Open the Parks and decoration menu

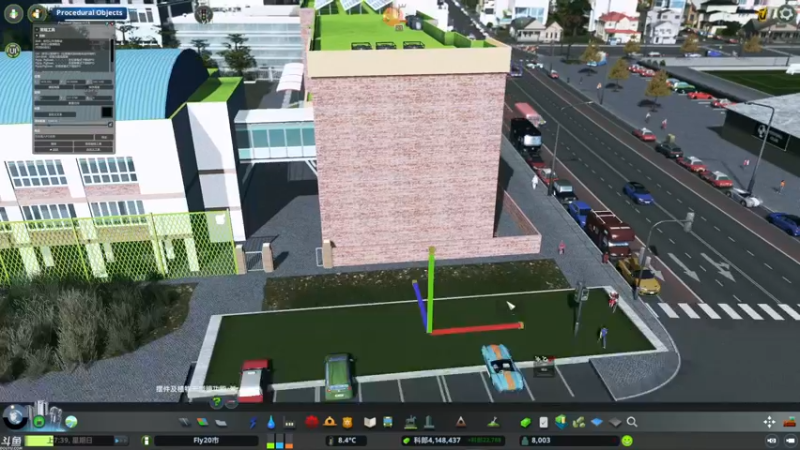coord(410,422)
